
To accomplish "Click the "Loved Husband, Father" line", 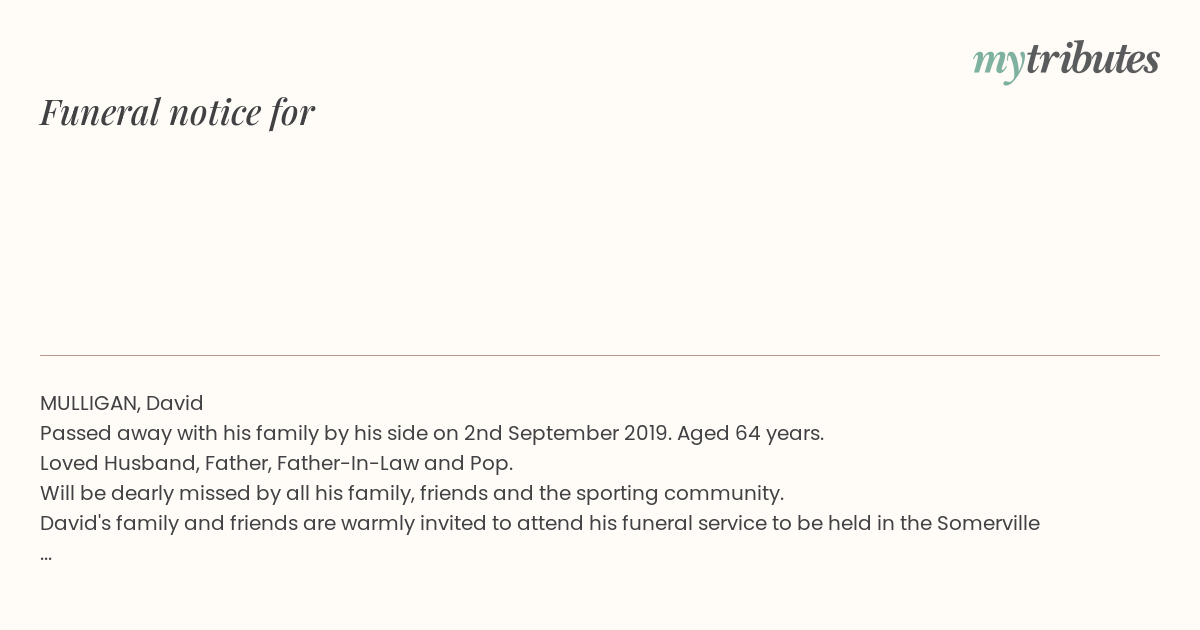I will [x=276, y=463].
